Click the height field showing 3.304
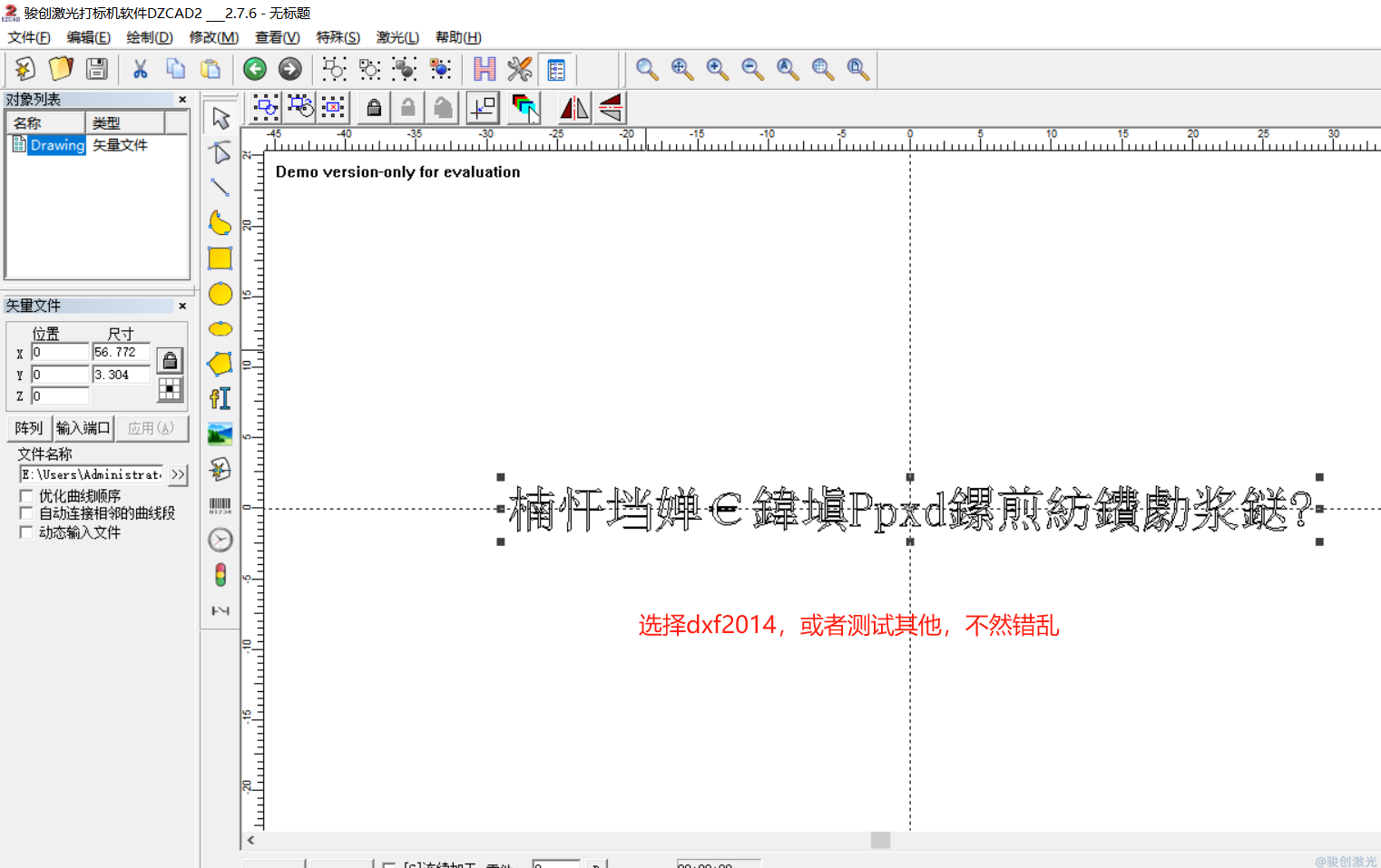Screen dimensions: 1381x868 122,375
